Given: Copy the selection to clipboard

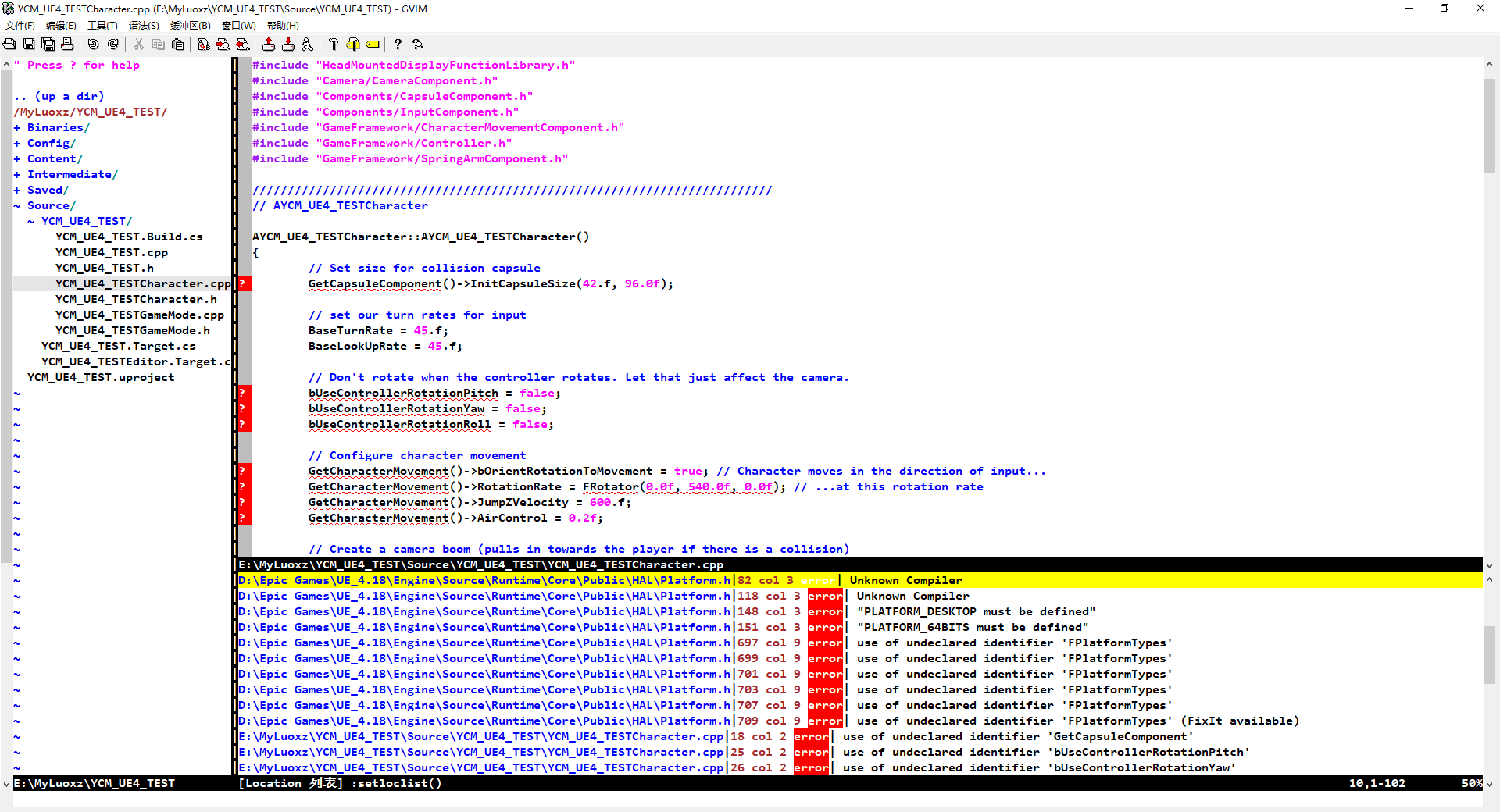Looking at the screenshot, I should [x=158, y=45].
